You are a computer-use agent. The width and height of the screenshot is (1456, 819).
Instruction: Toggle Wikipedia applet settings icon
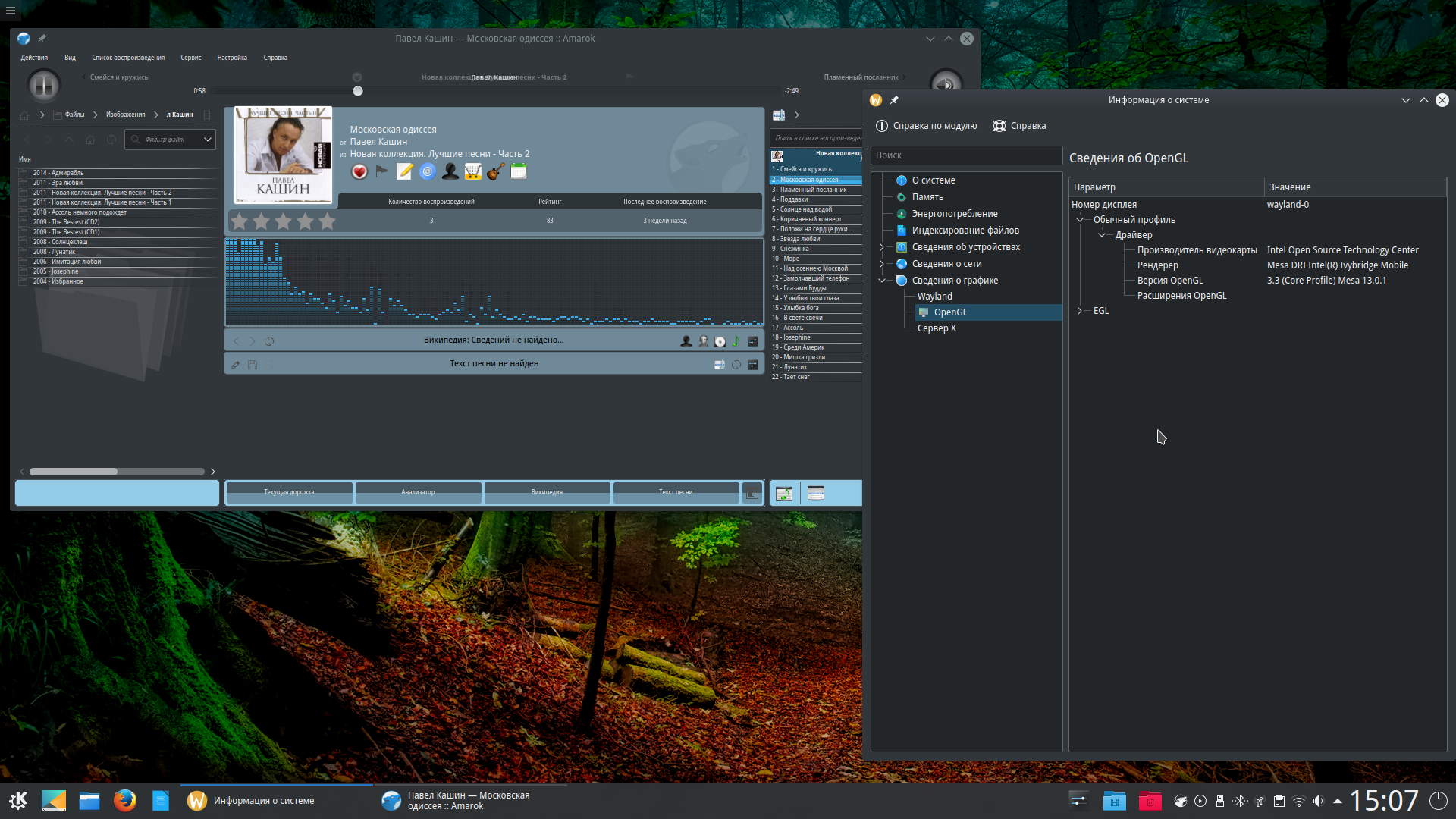pos(753,341)
